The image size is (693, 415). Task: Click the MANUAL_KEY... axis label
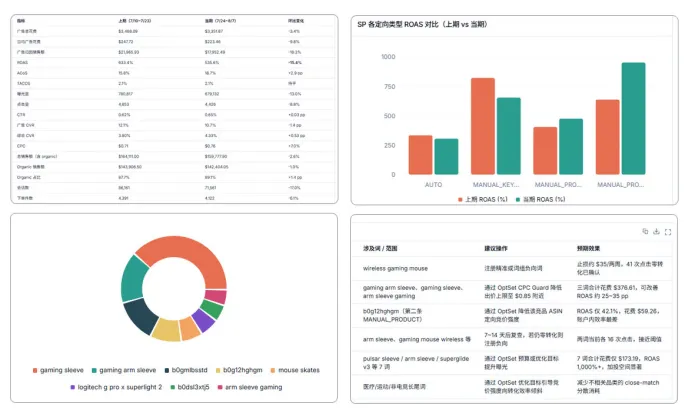(x=496, y=185)
